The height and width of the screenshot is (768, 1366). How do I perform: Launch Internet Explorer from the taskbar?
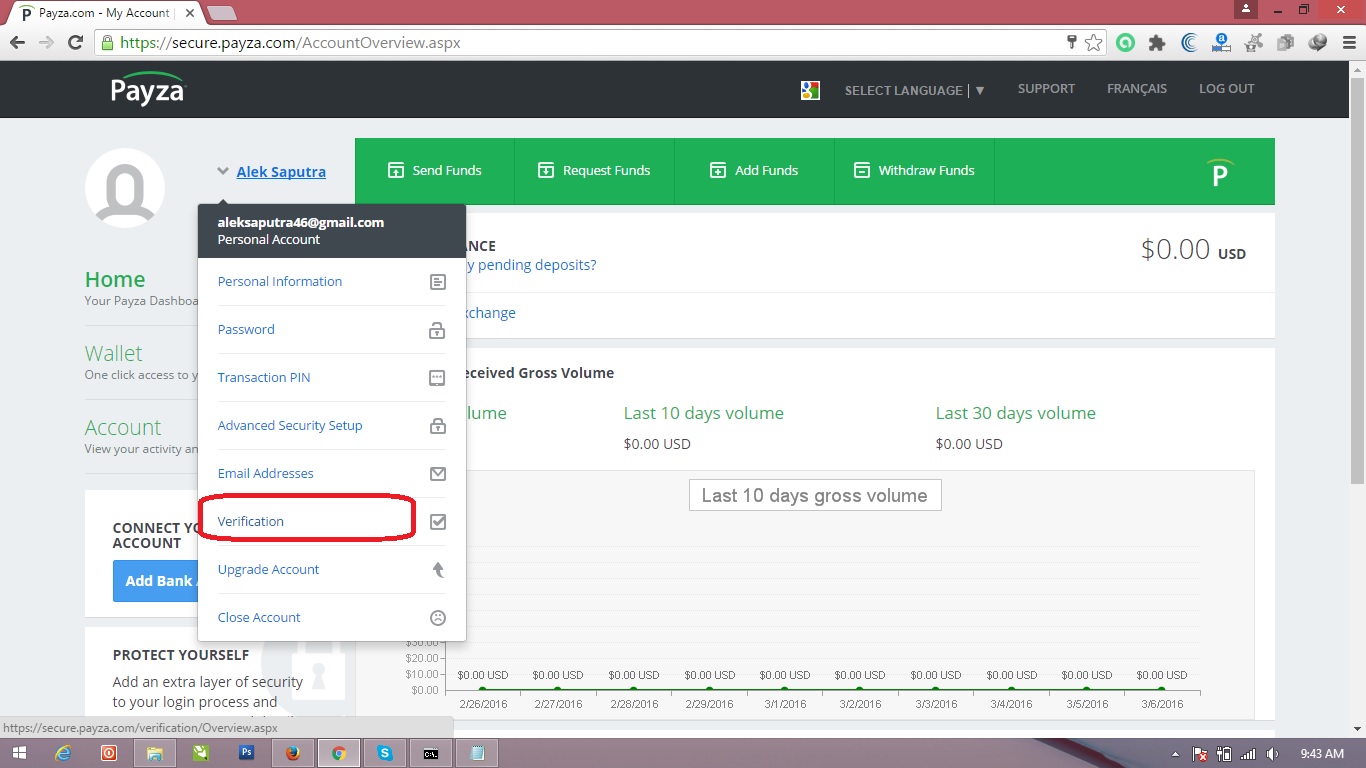coord(63,753)
